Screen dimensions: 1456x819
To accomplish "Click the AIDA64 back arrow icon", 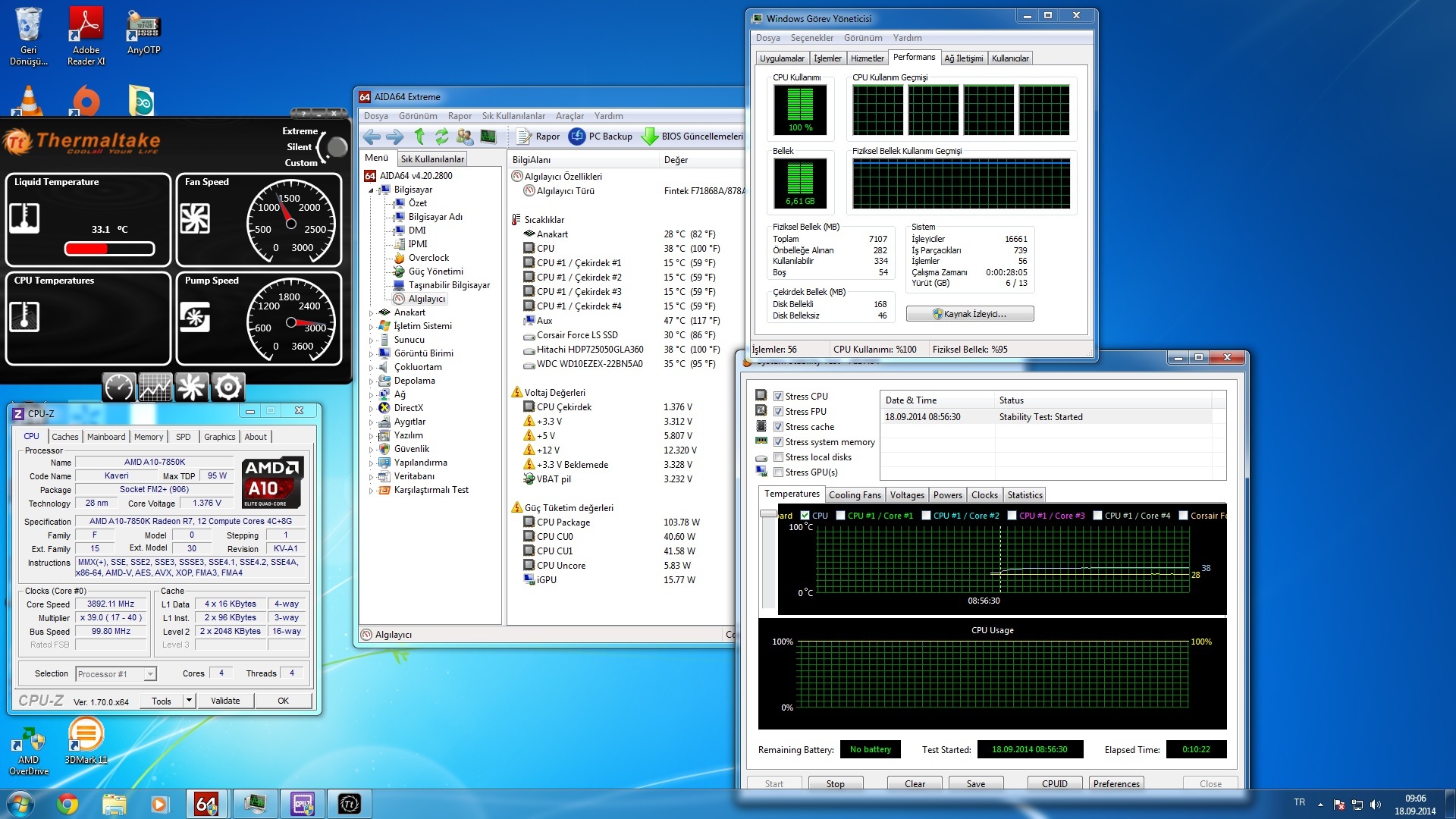I will click(372, 136).
